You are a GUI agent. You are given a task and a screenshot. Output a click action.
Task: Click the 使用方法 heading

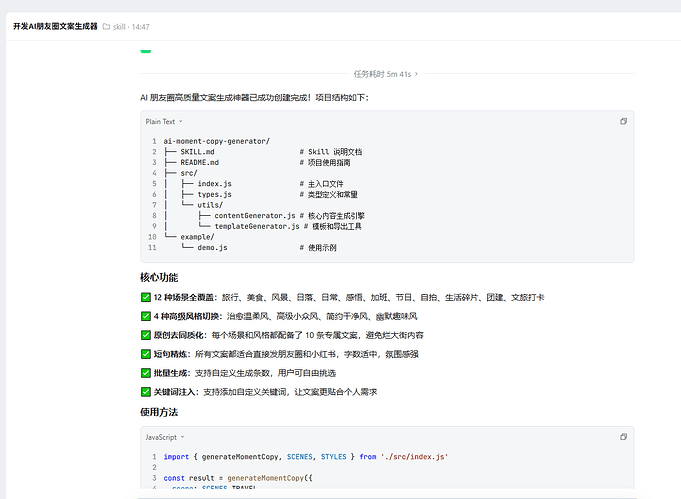pos(159,412)
